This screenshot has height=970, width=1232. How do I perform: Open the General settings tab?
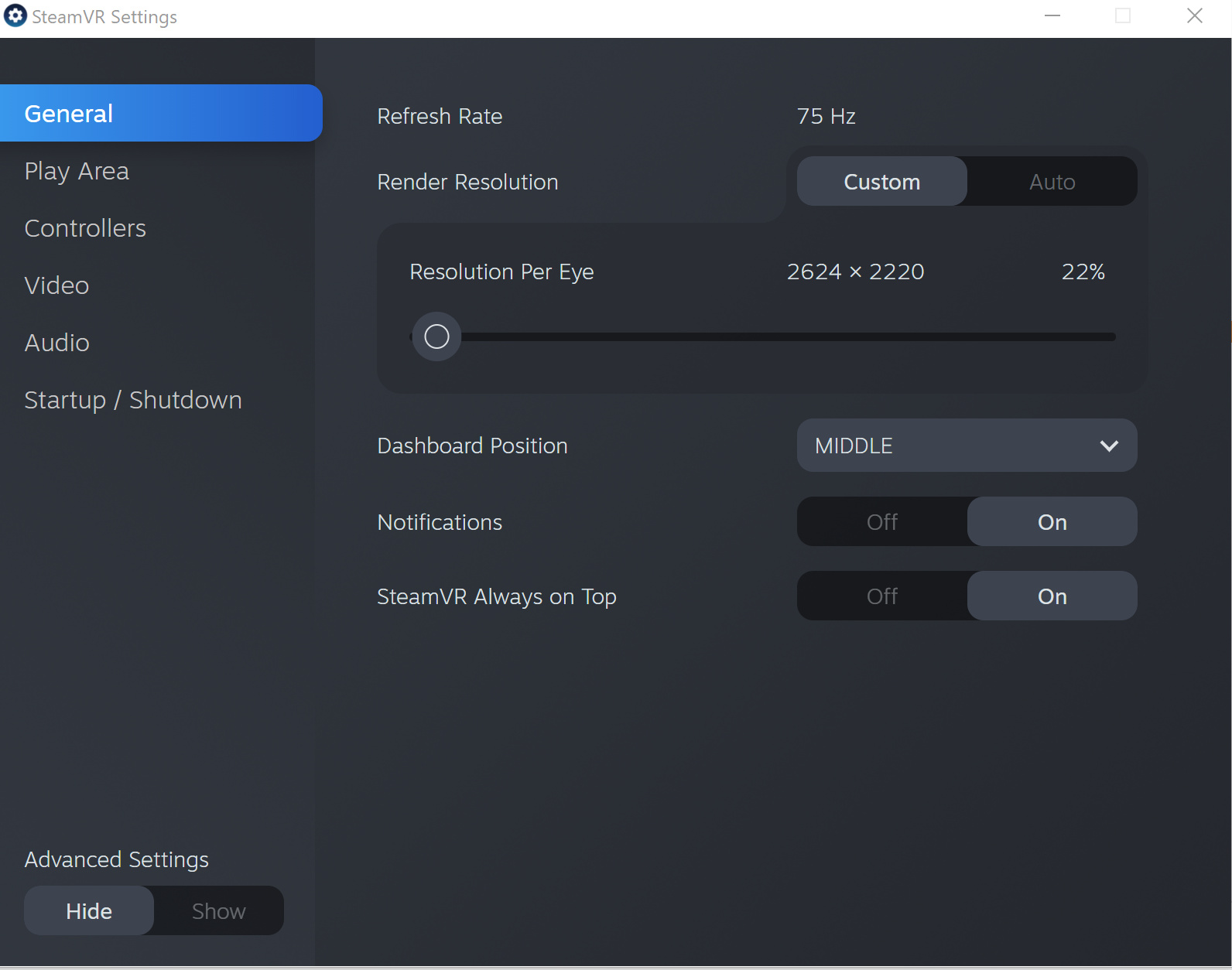pos(160,114)
